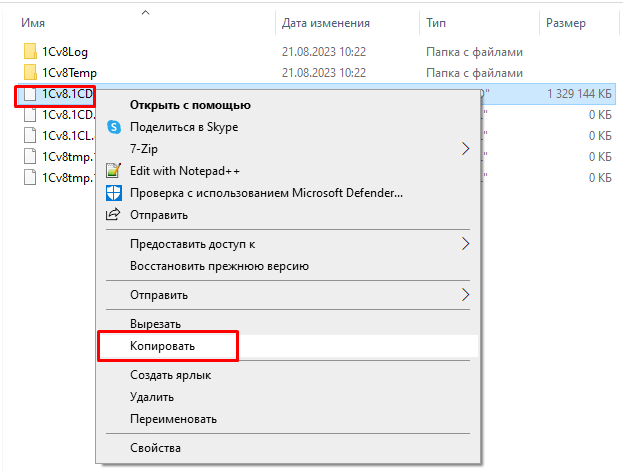Click the Notepad++ icon in context menu
The image size is (623, 473).
pyautogui.click(x=113, y=171)
